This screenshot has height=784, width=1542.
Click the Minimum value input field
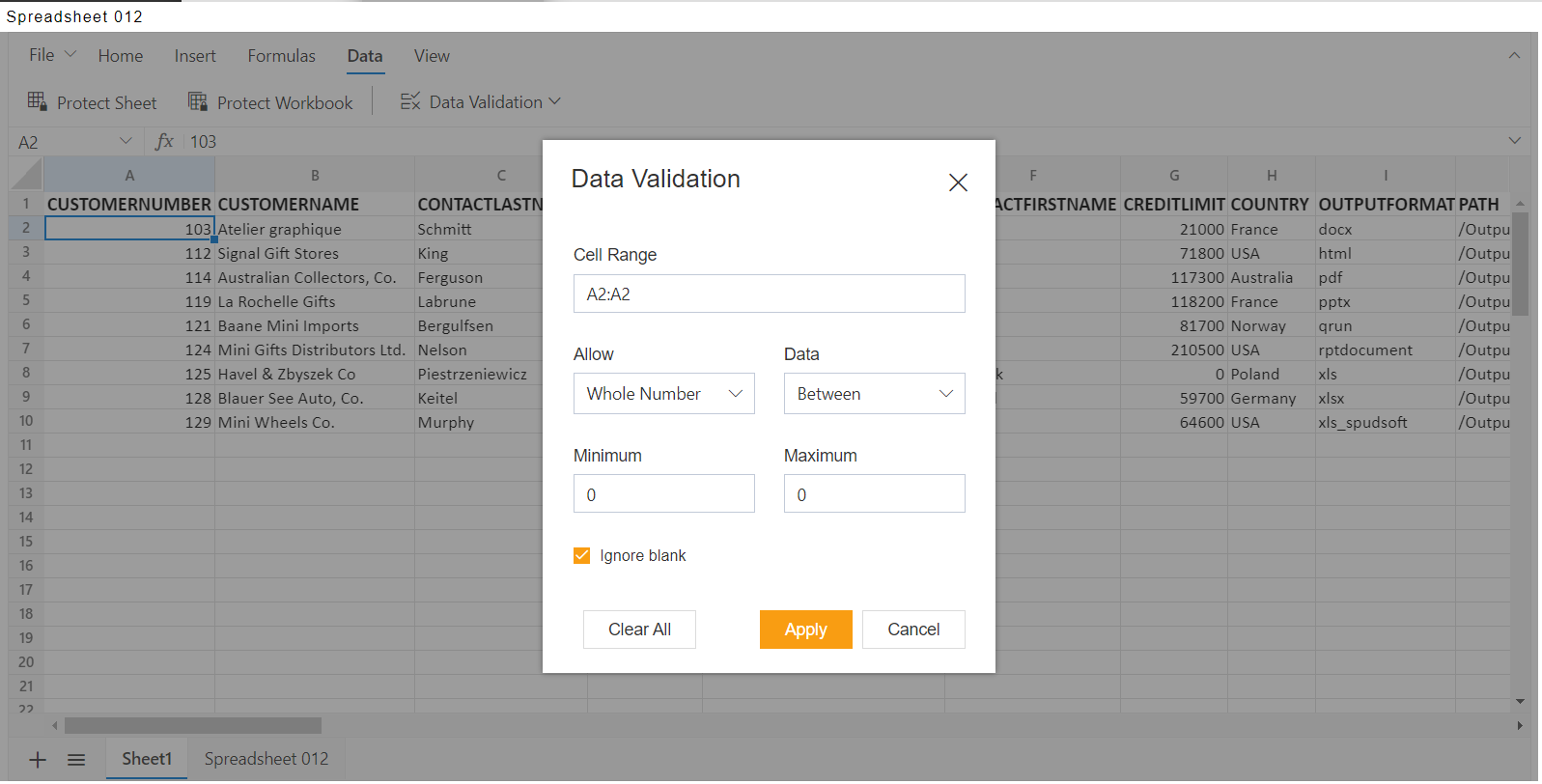click(x=664, y=493)
